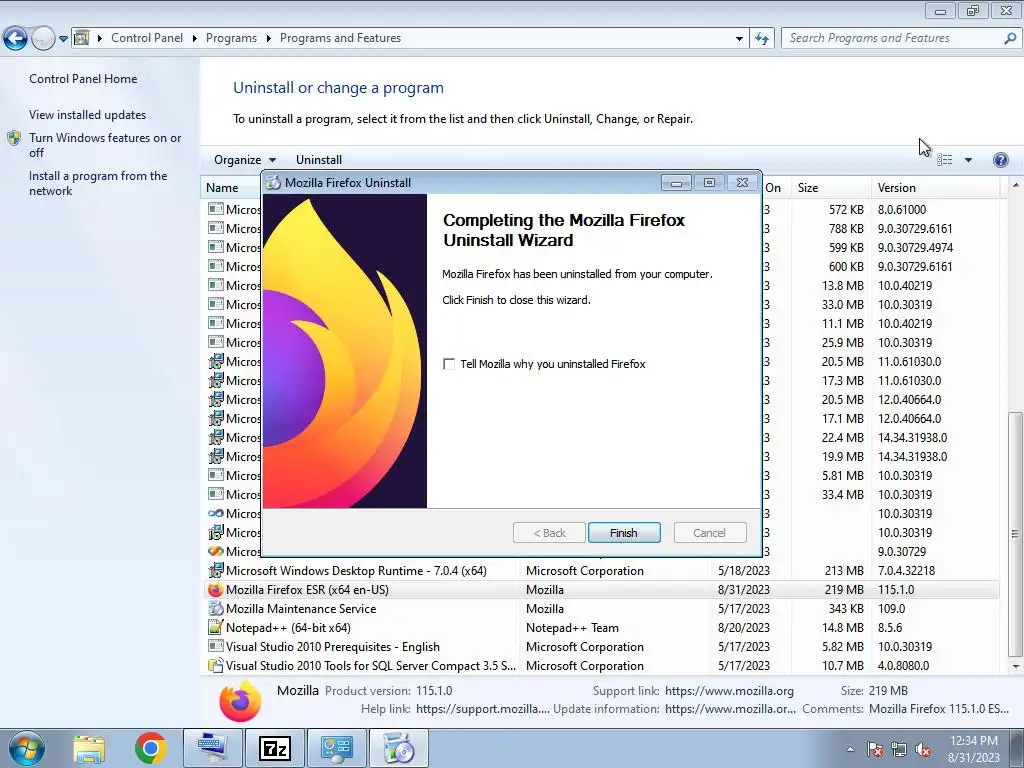Click the update information mozilla link
1024x768 pixels.
tap(730, 709)
